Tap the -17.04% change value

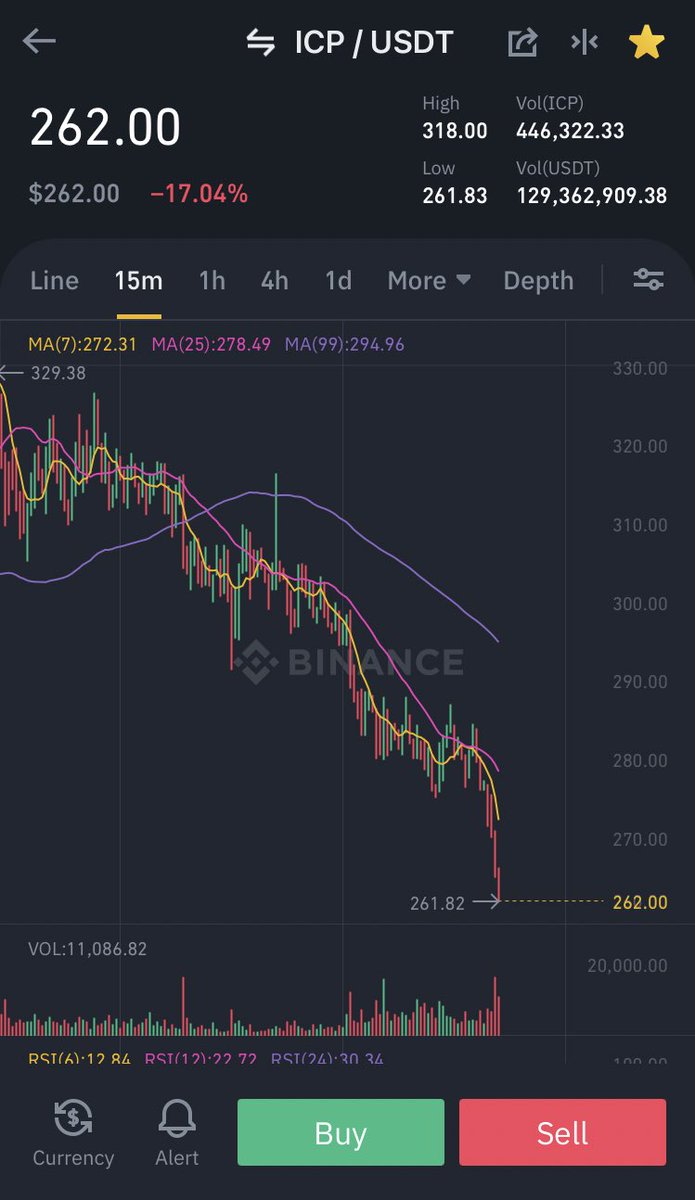199,194
